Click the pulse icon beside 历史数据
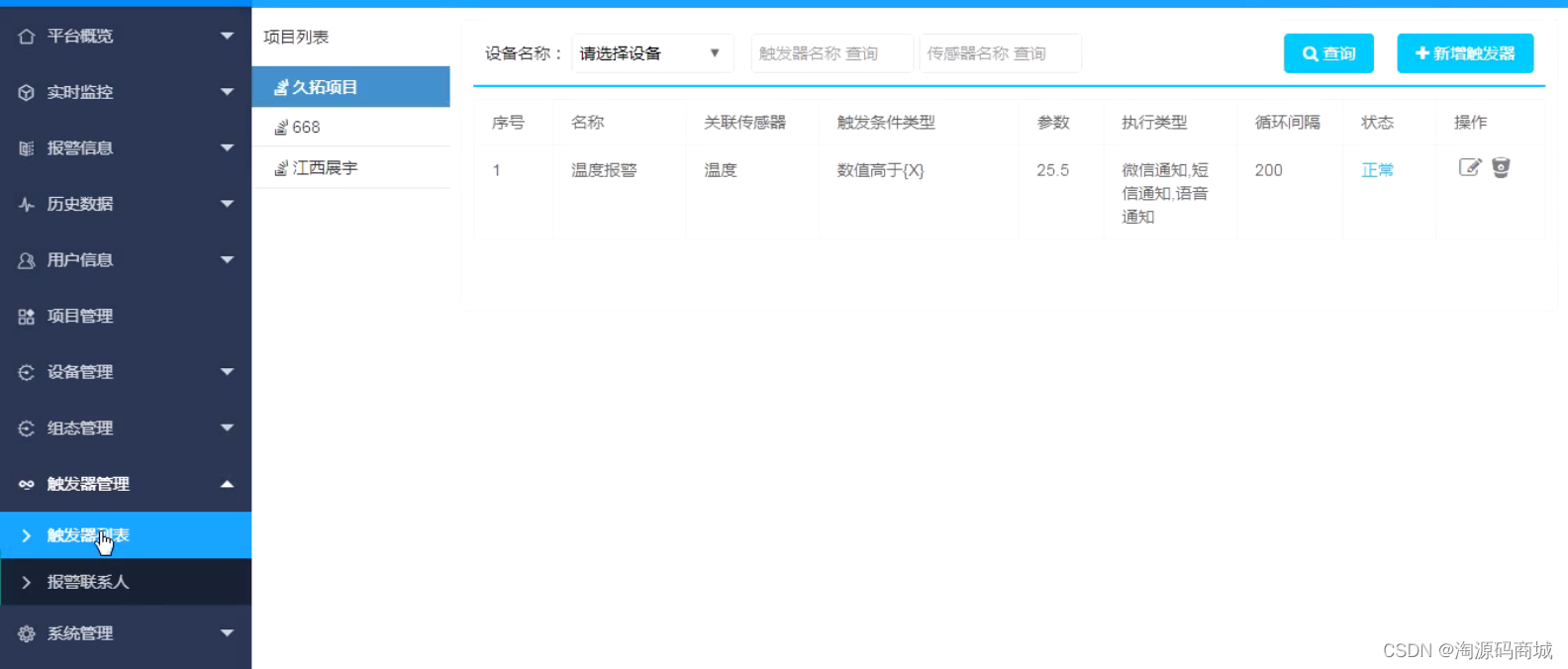Viewport: 1568px width, 669px height. coord(27,204)
